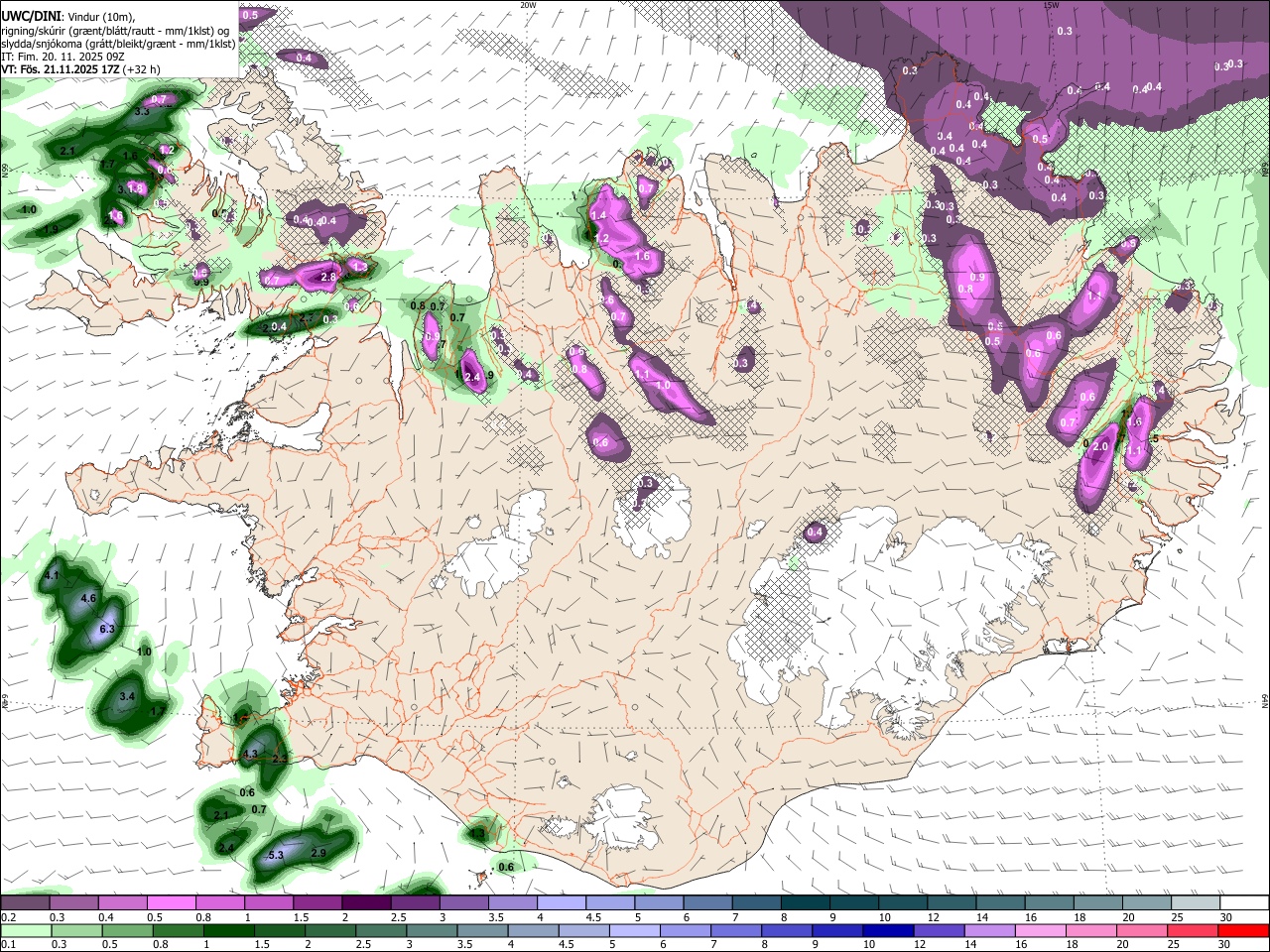Select the 'IT: Fim. 20. 11. 2025 09Z' line
Image resolution: width=1270 pixels, height=952 pixels.
click(x=63, y=57)
